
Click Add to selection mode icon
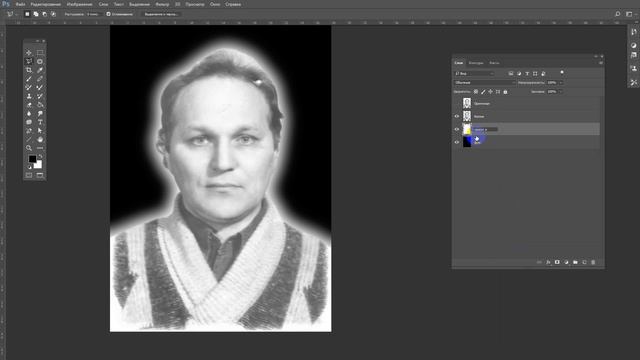point(36,14)
